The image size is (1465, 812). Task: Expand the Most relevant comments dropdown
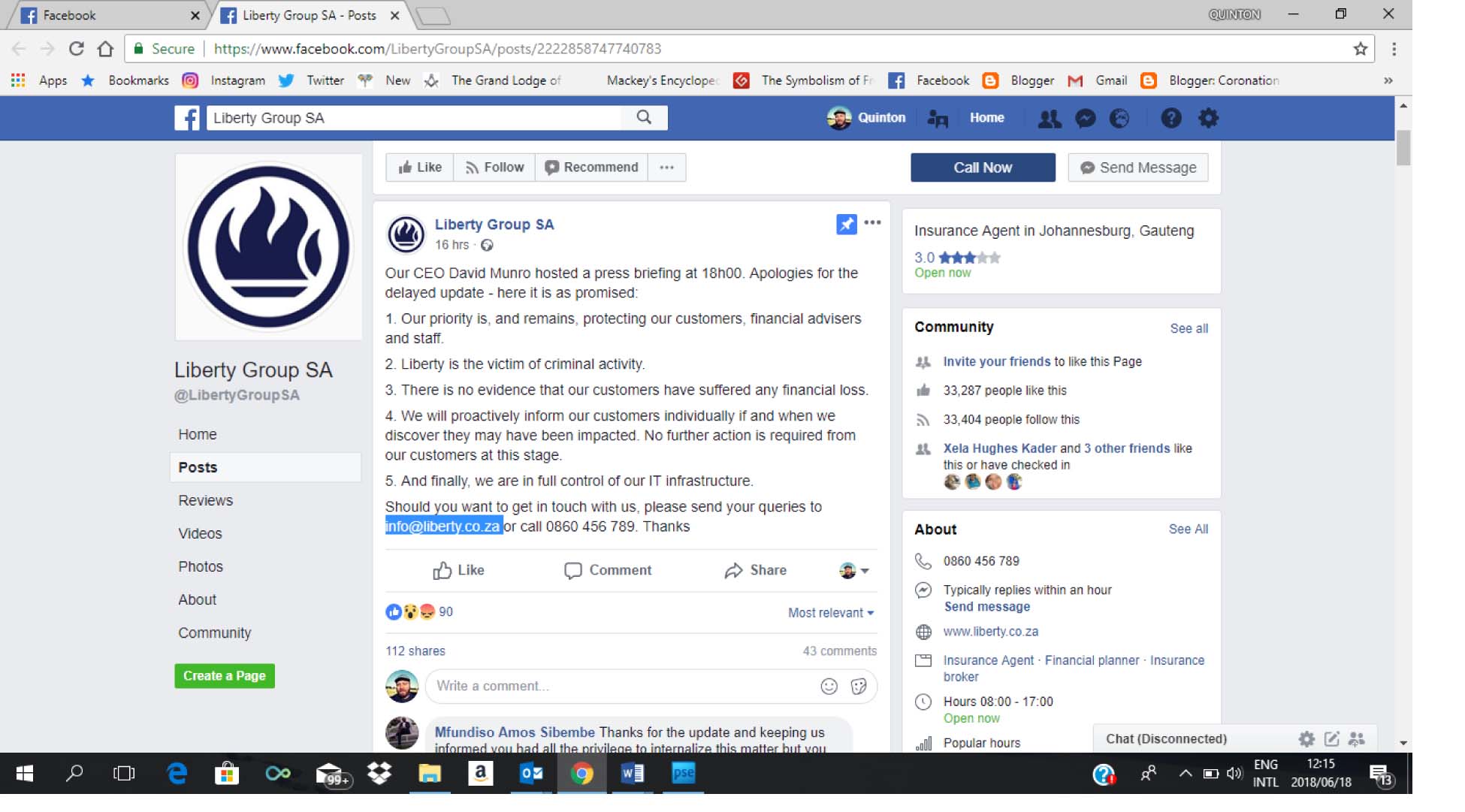(x=831, y=613)
